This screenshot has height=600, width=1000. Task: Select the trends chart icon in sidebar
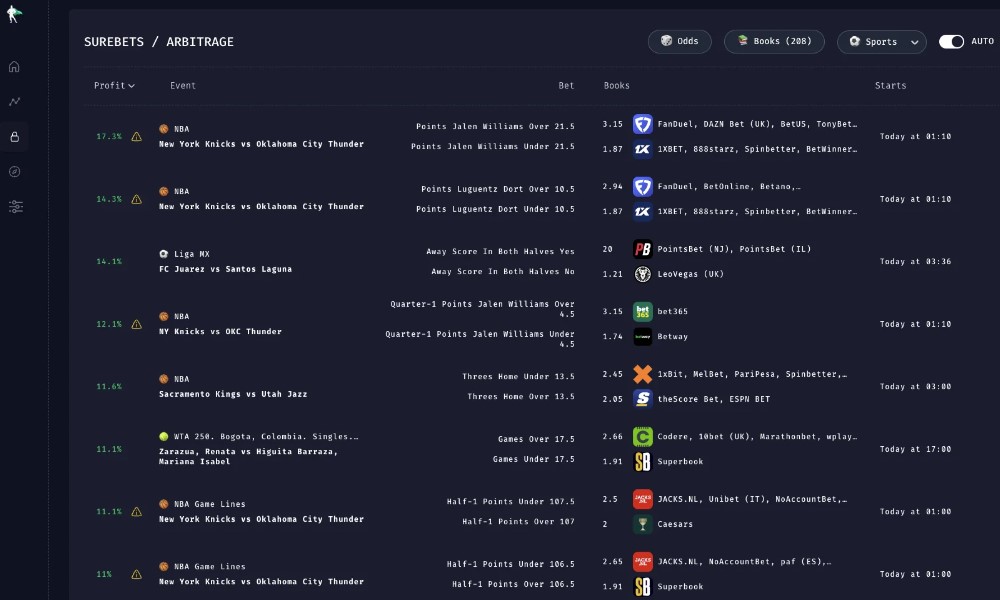(x=14, y=101)
